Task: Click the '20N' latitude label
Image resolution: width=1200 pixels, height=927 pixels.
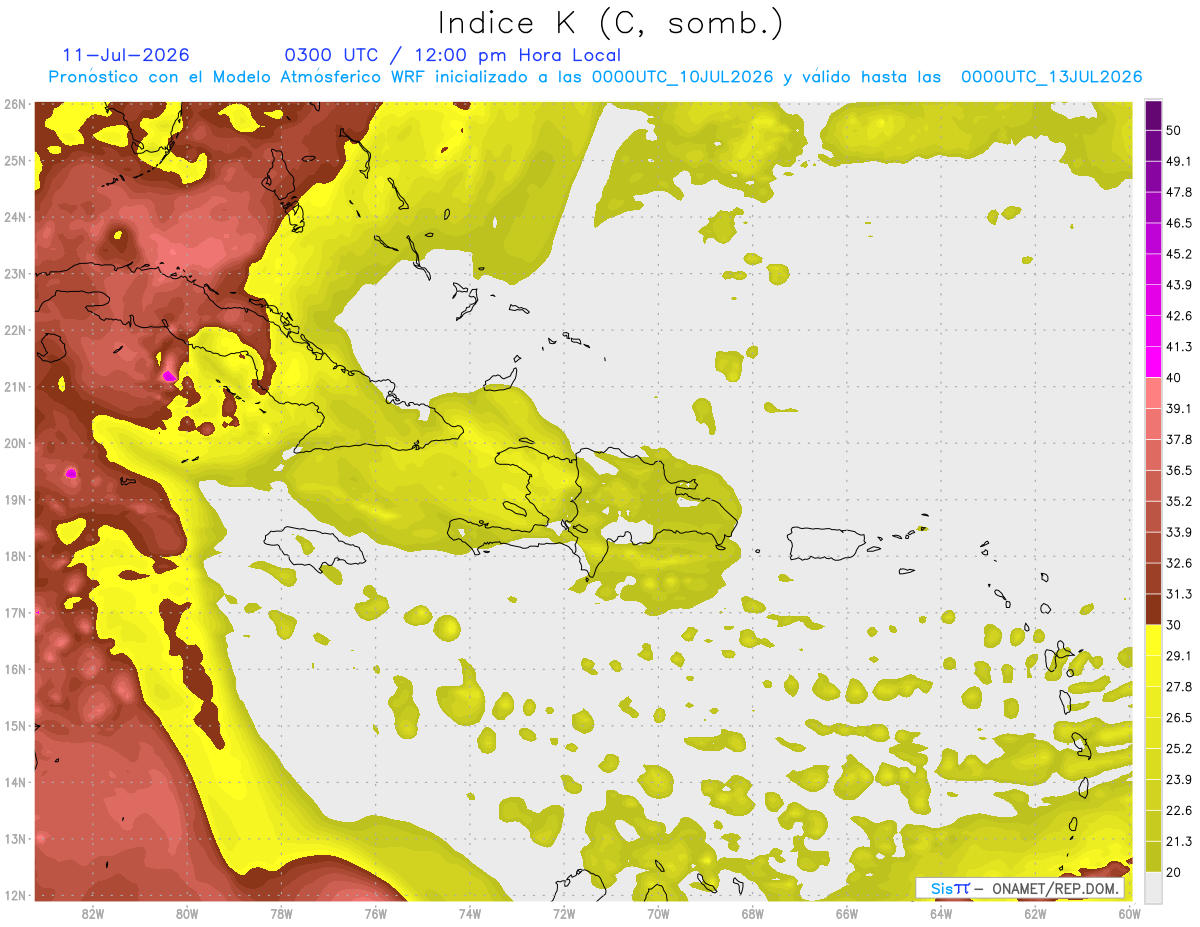Action: 15,443
